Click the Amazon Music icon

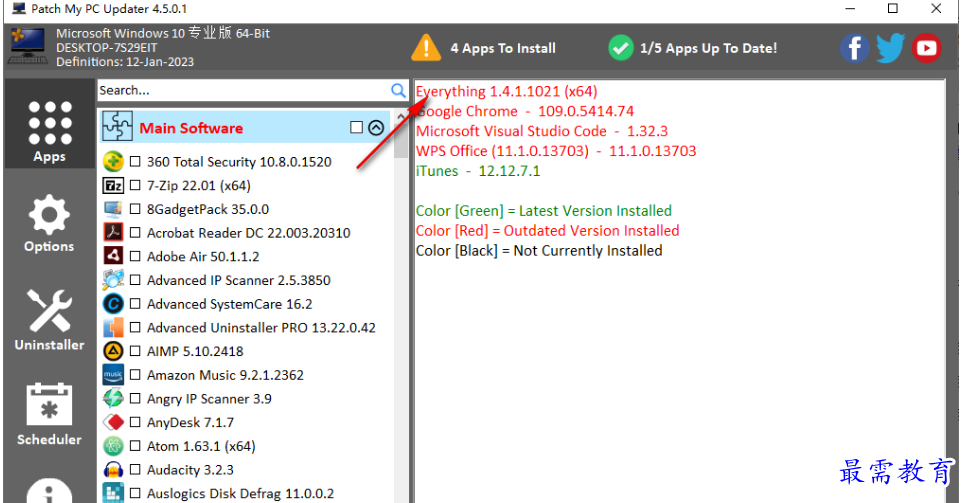coord(113,375)
